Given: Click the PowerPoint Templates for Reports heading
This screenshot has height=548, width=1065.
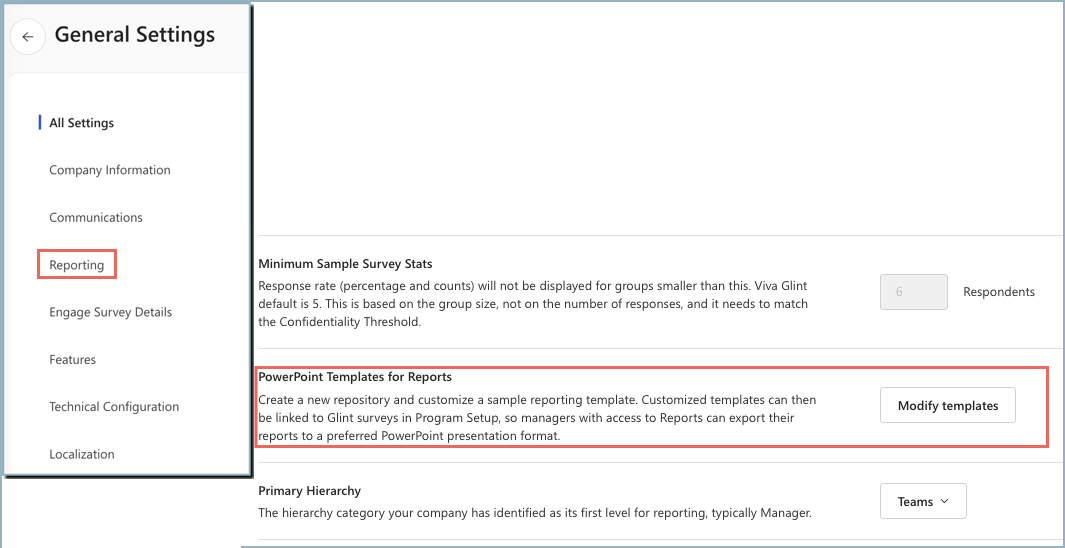Looking at the screenshot, I should coord(355,376).
